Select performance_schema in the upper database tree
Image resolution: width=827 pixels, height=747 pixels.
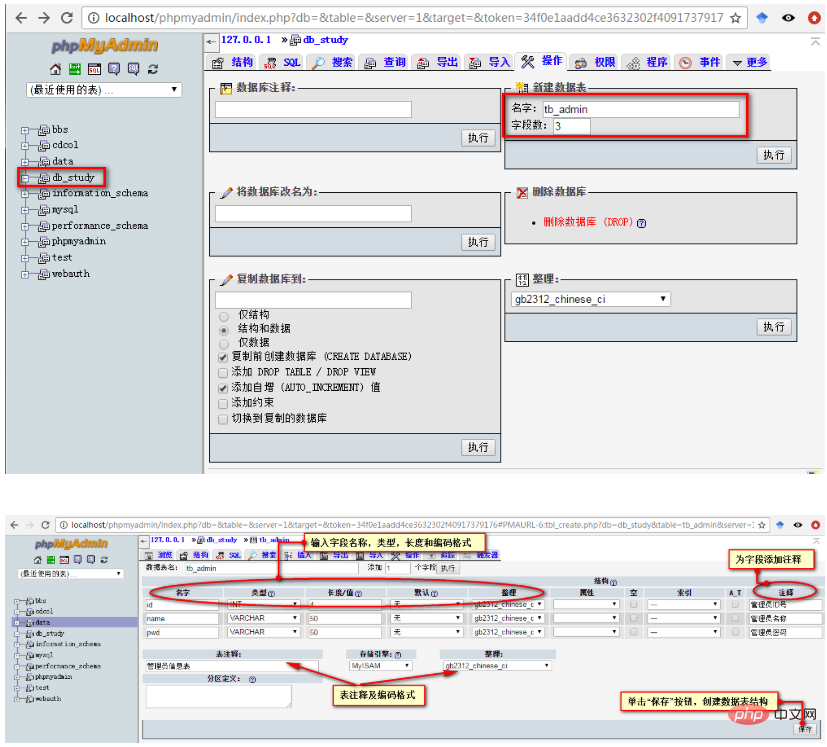pyautogui.click(x=100, y=226)
